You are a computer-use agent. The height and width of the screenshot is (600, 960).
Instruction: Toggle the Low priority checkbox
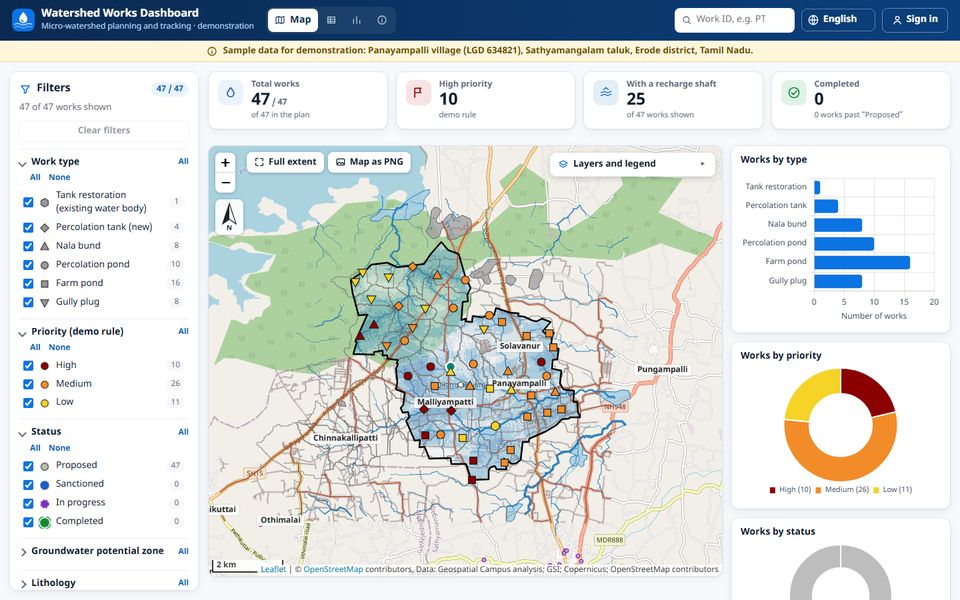[28, 403]
